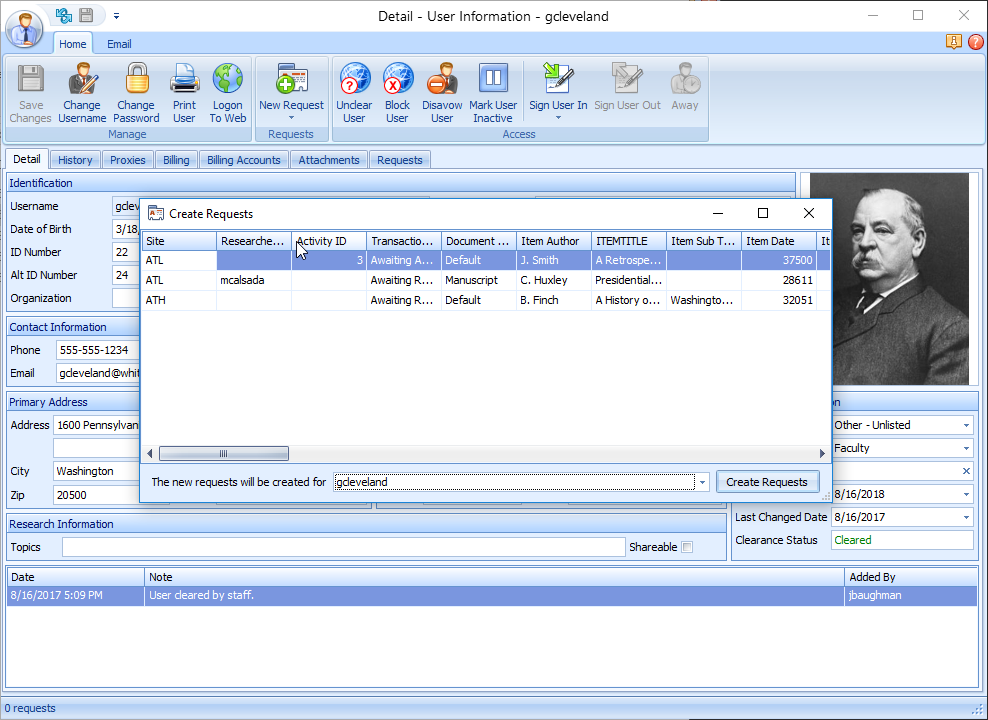
Task: Click the Block User icon
Action: click(397, 90)
